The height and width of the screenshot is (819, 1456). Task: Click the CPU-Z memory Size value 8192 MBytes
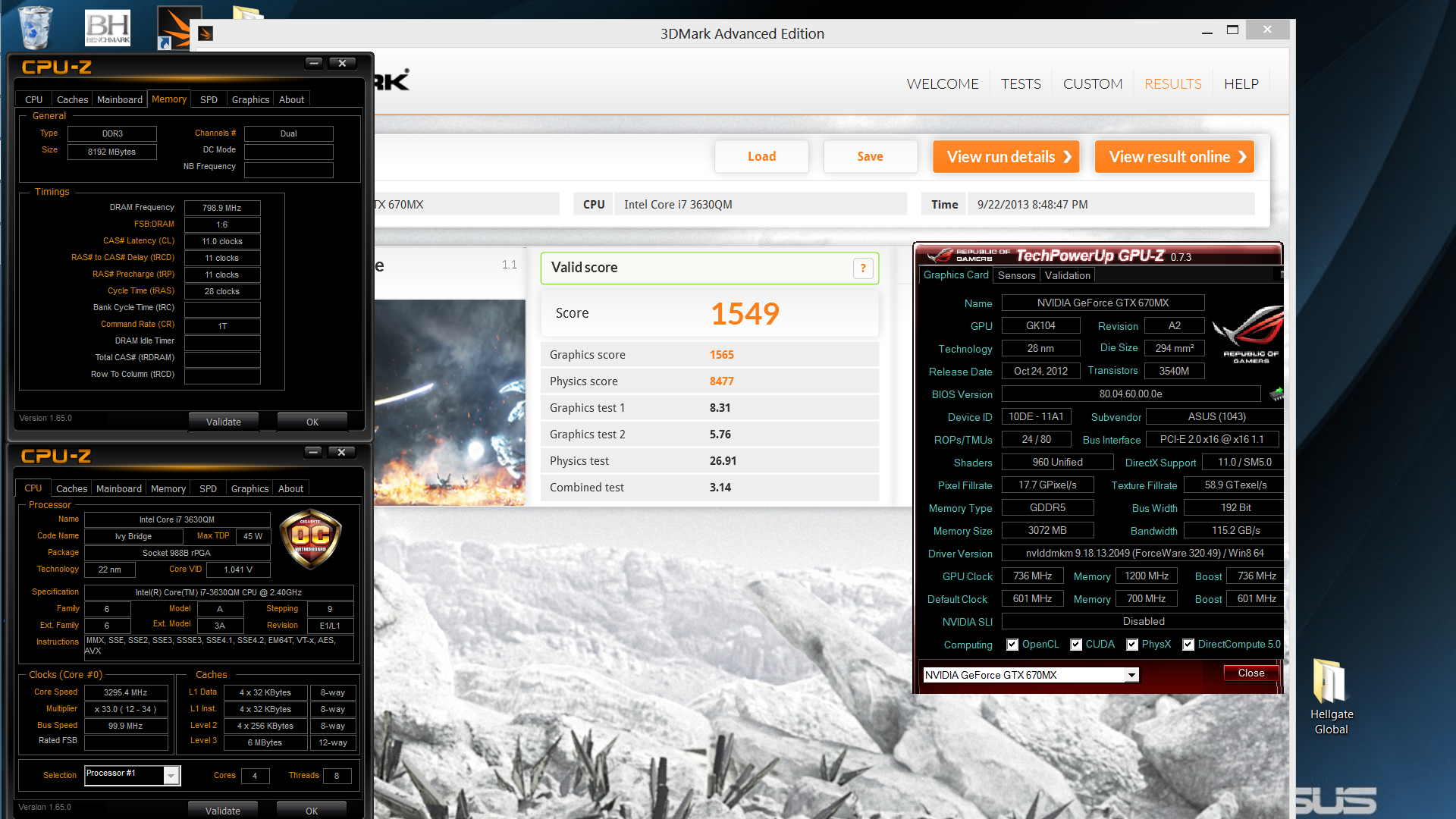(111, 152)
